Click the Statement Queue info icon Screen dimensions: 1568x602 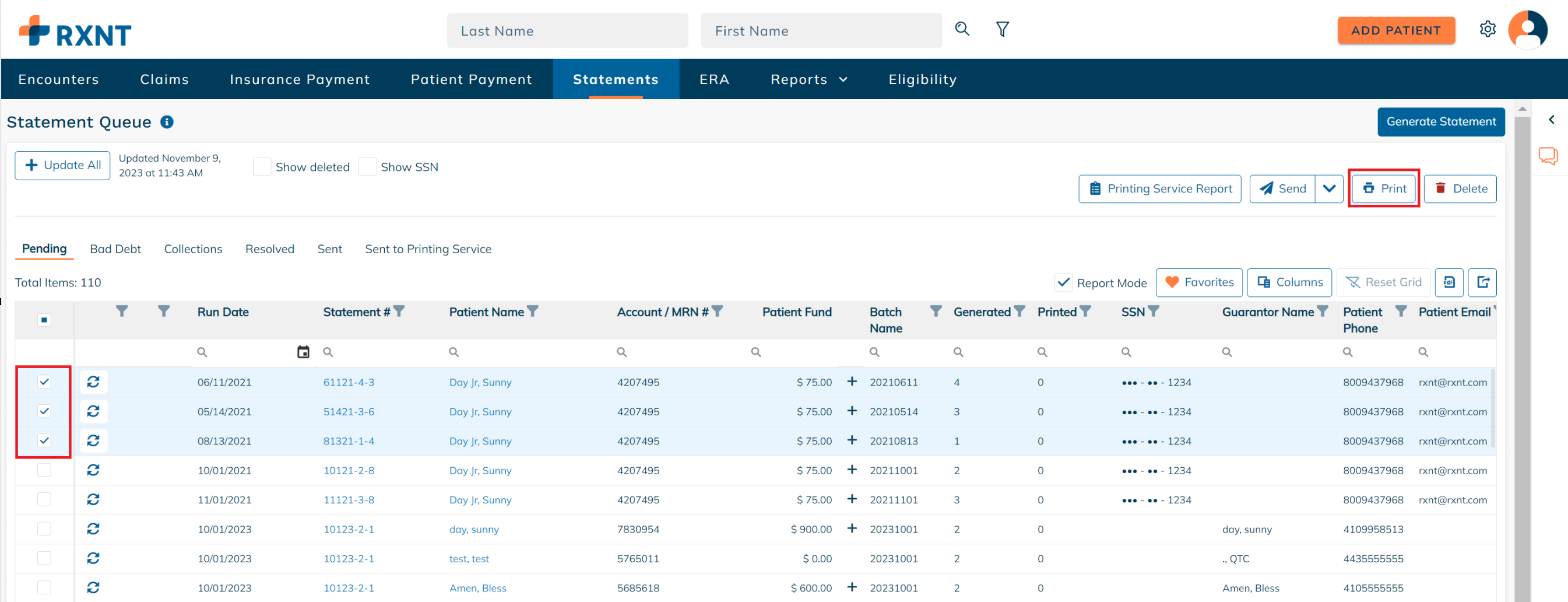click(x=167, y=122)
